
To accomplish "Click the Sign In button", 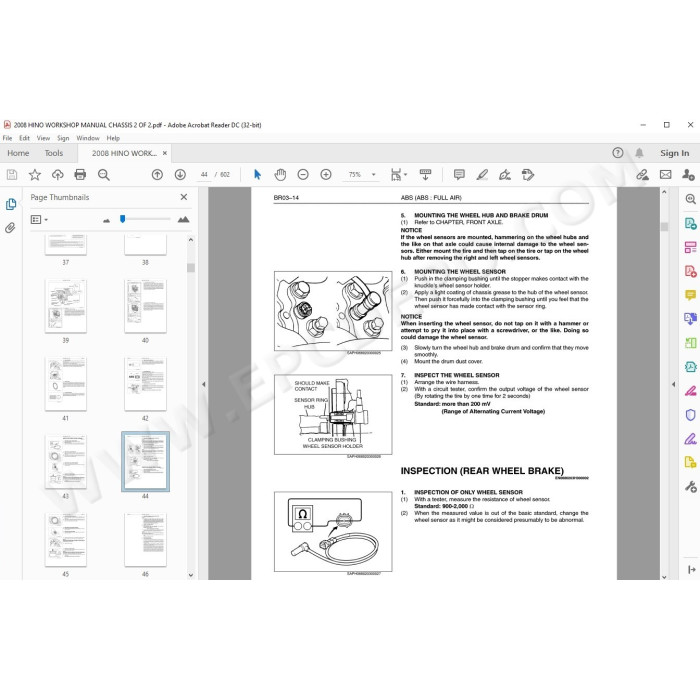I will pyautogui.click(x=675, y=153).
